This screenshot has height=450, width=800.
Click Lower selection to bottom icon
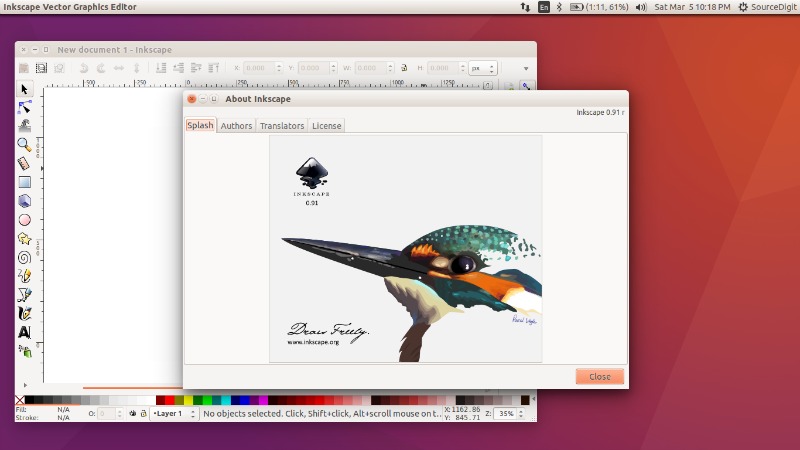pos(161,68)
